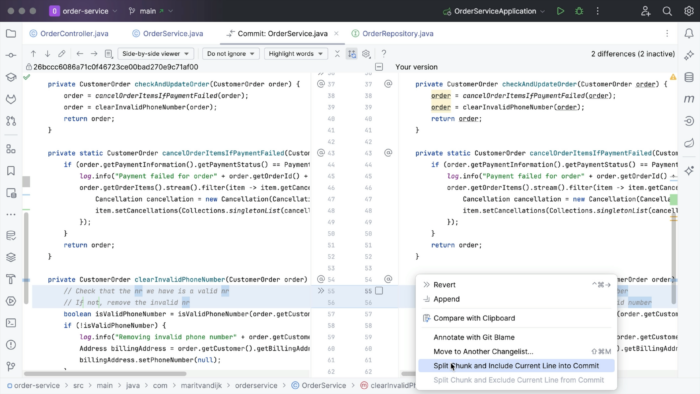Open the Problems tool window icon
The width and height of the screenshot is (700, 394).
tap(11, 345)
